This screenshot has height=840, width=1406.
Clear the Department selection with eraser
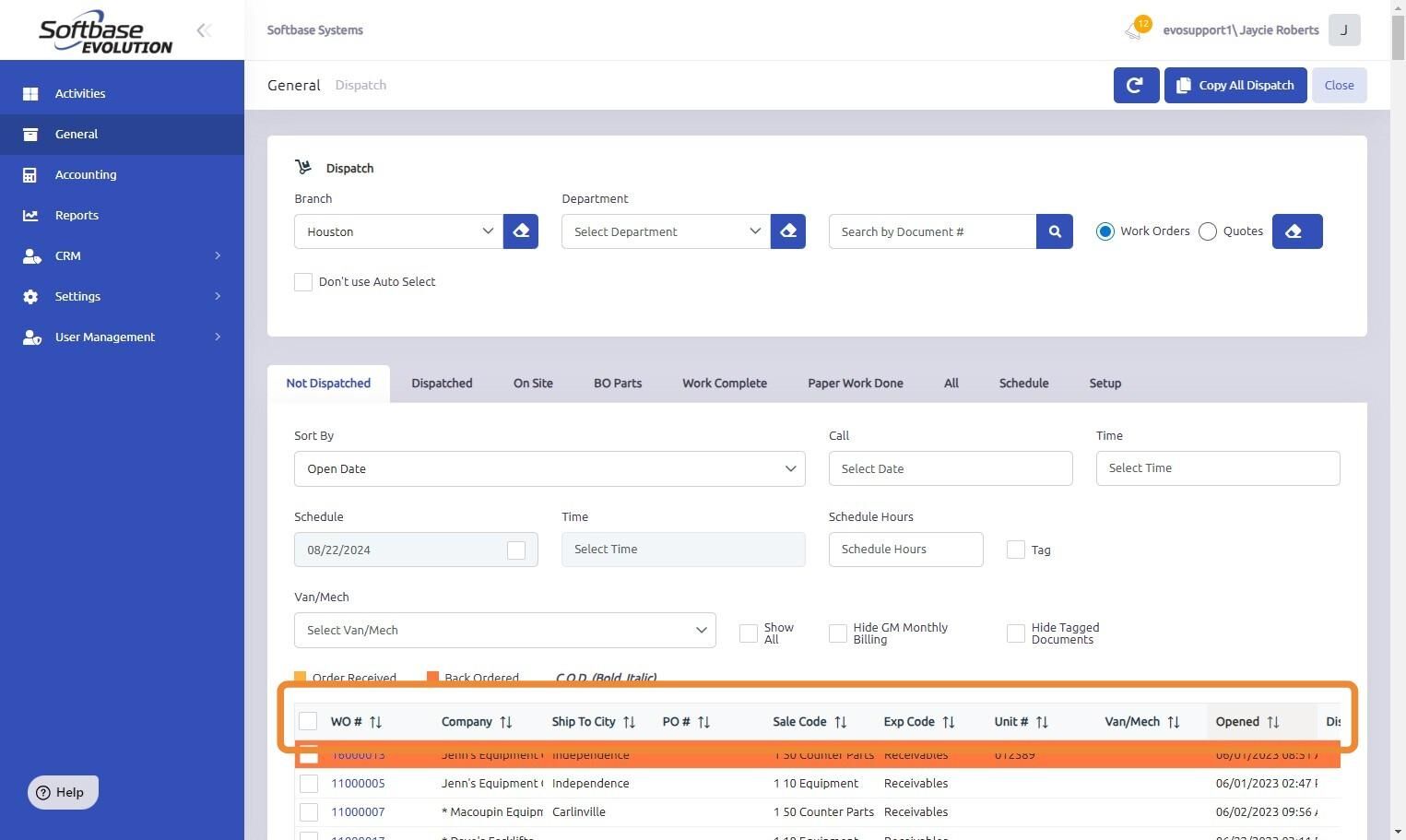[x=788, y=231]
